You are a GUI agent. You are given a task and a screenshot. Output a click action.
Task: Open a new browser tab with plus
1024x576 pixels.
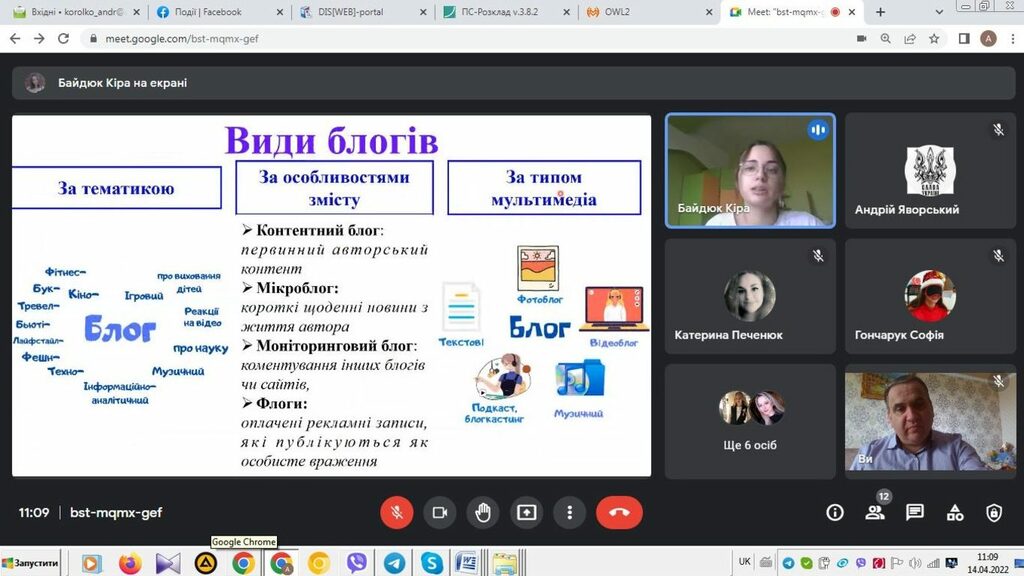(x=881, y=12)
